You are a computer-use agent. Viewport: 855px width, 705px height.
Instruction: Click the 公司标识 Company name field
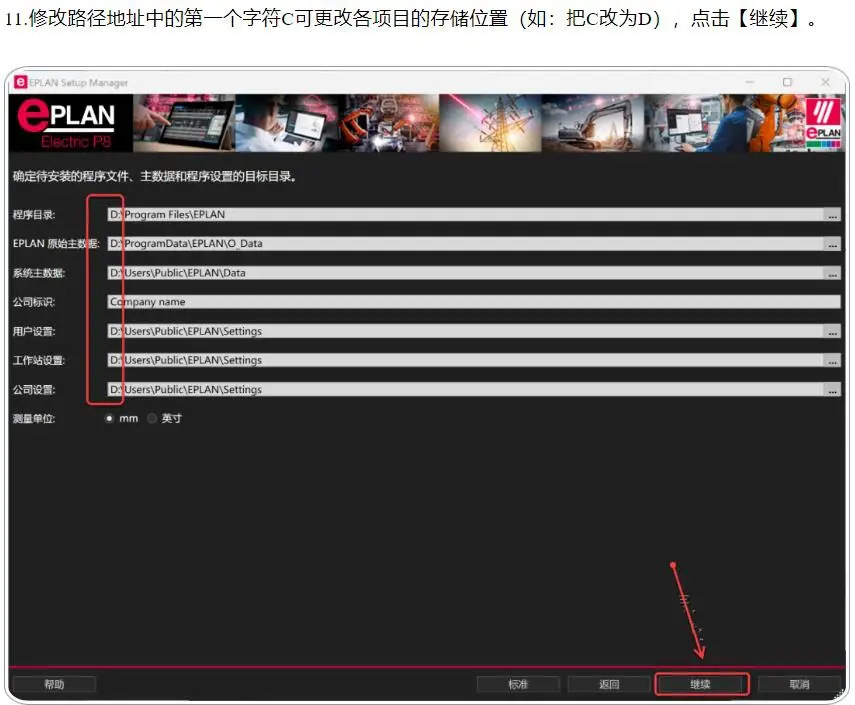click(474, 302)
